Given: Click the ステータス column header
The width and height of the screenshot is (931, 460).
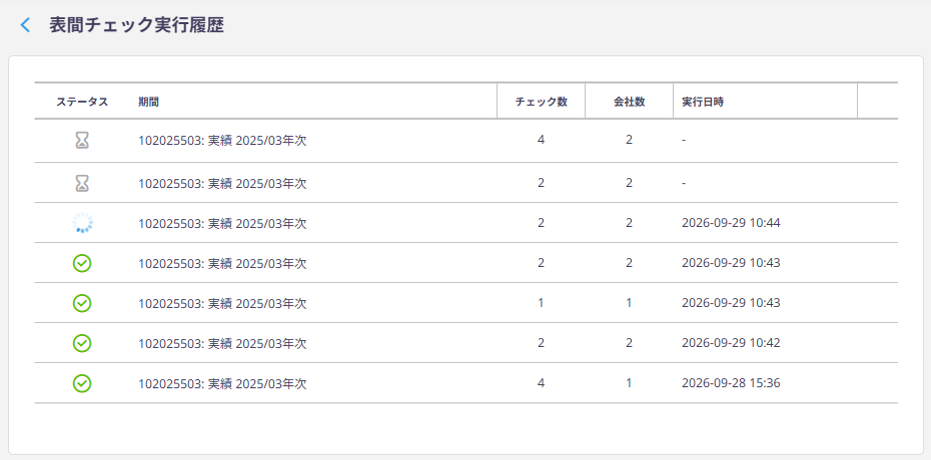Looking at the screenshot, I should point(82,101).
